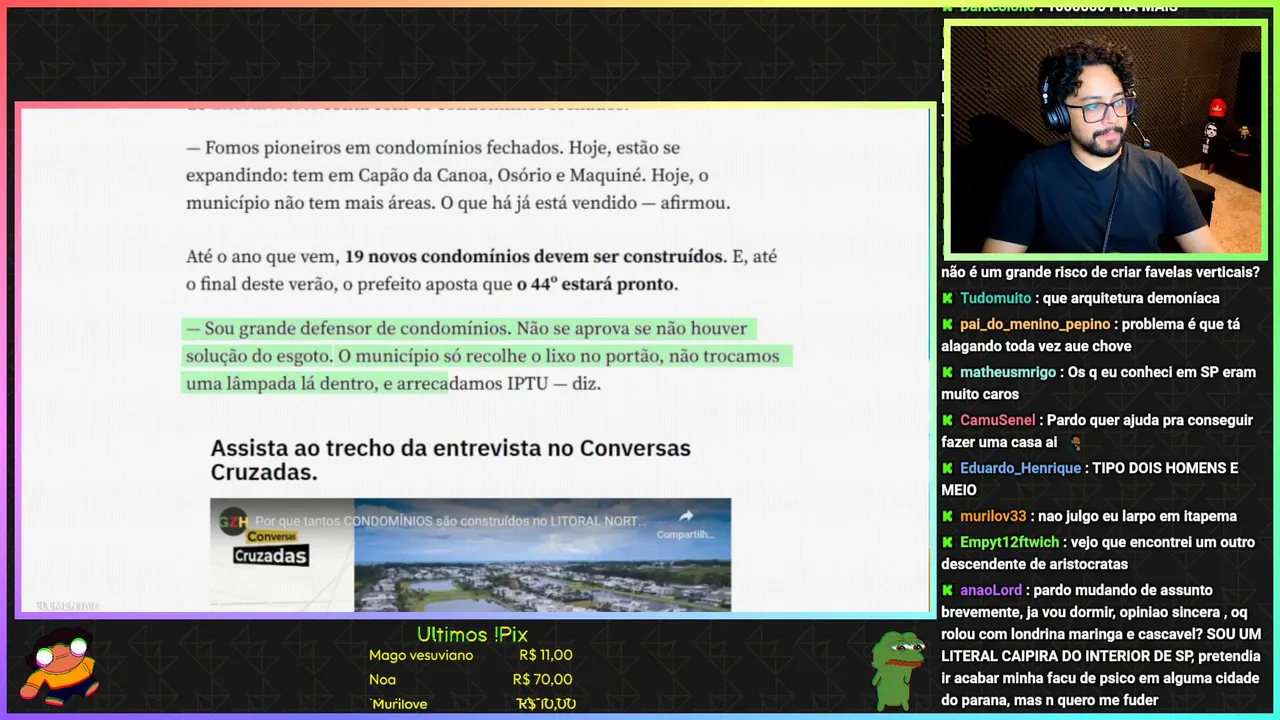Click the chat message 'TIPO DOIS HOMENS E MEIO'

point(1090,479)
